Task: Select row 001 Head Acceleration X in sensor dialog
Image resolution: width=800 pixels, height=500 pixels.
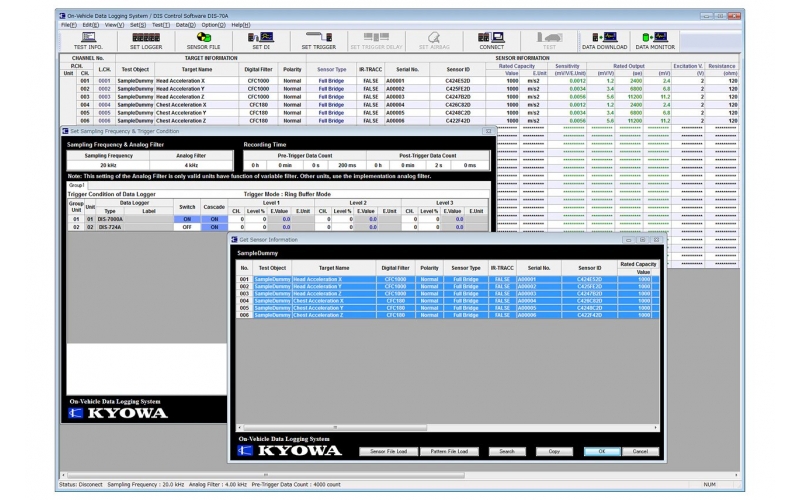Action: tap(447, 279)
